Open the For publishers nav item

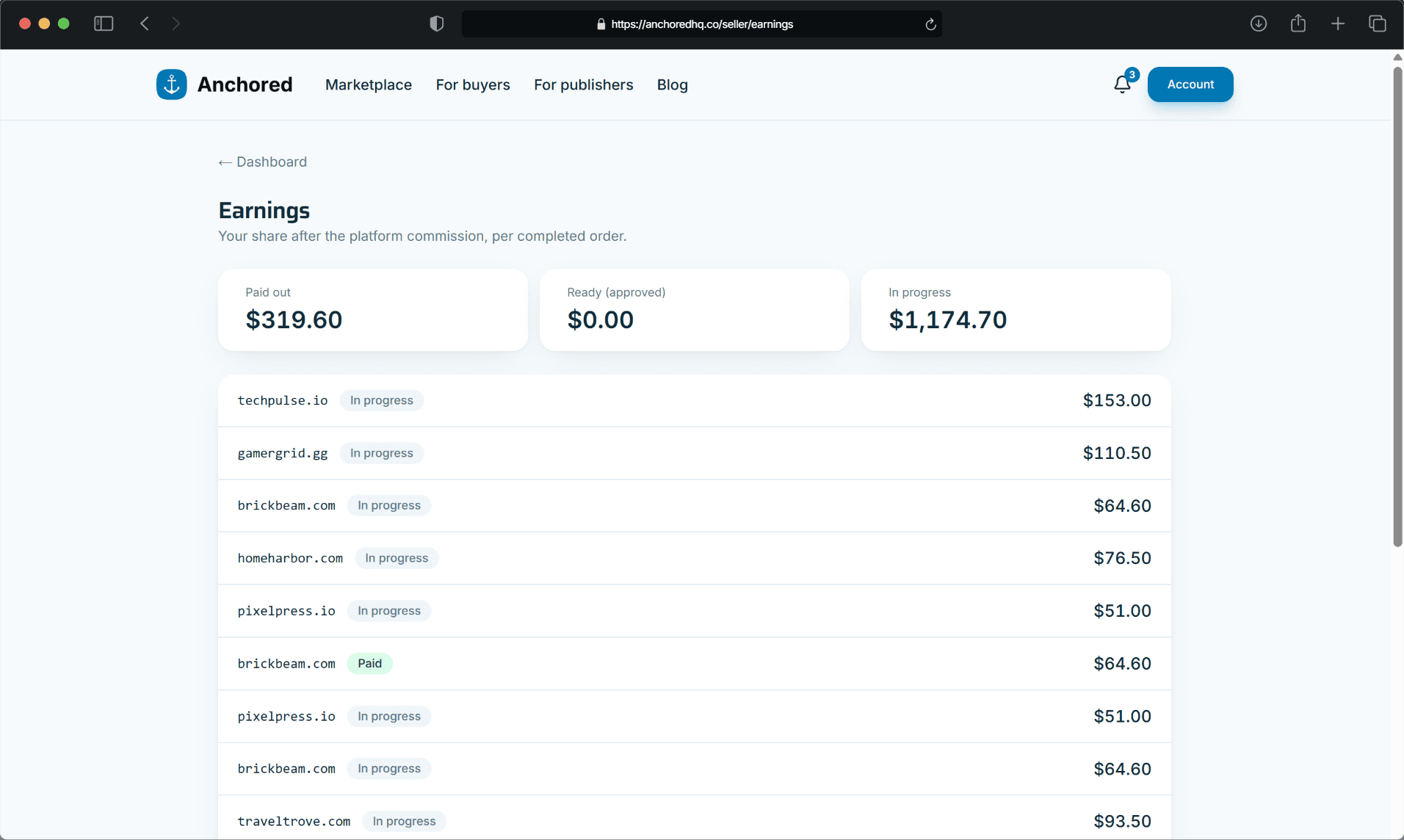[x=584, y=84]
